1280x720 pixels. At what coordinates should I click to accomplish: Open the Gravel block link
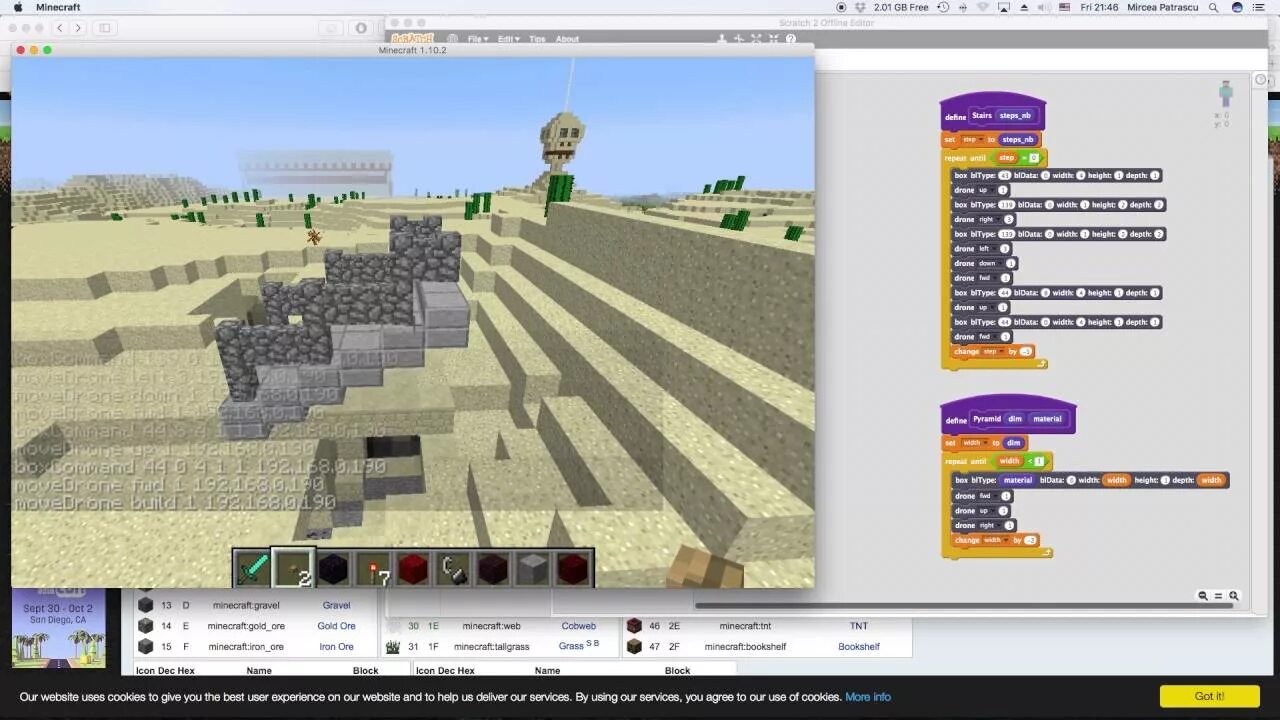pos(336,605)
